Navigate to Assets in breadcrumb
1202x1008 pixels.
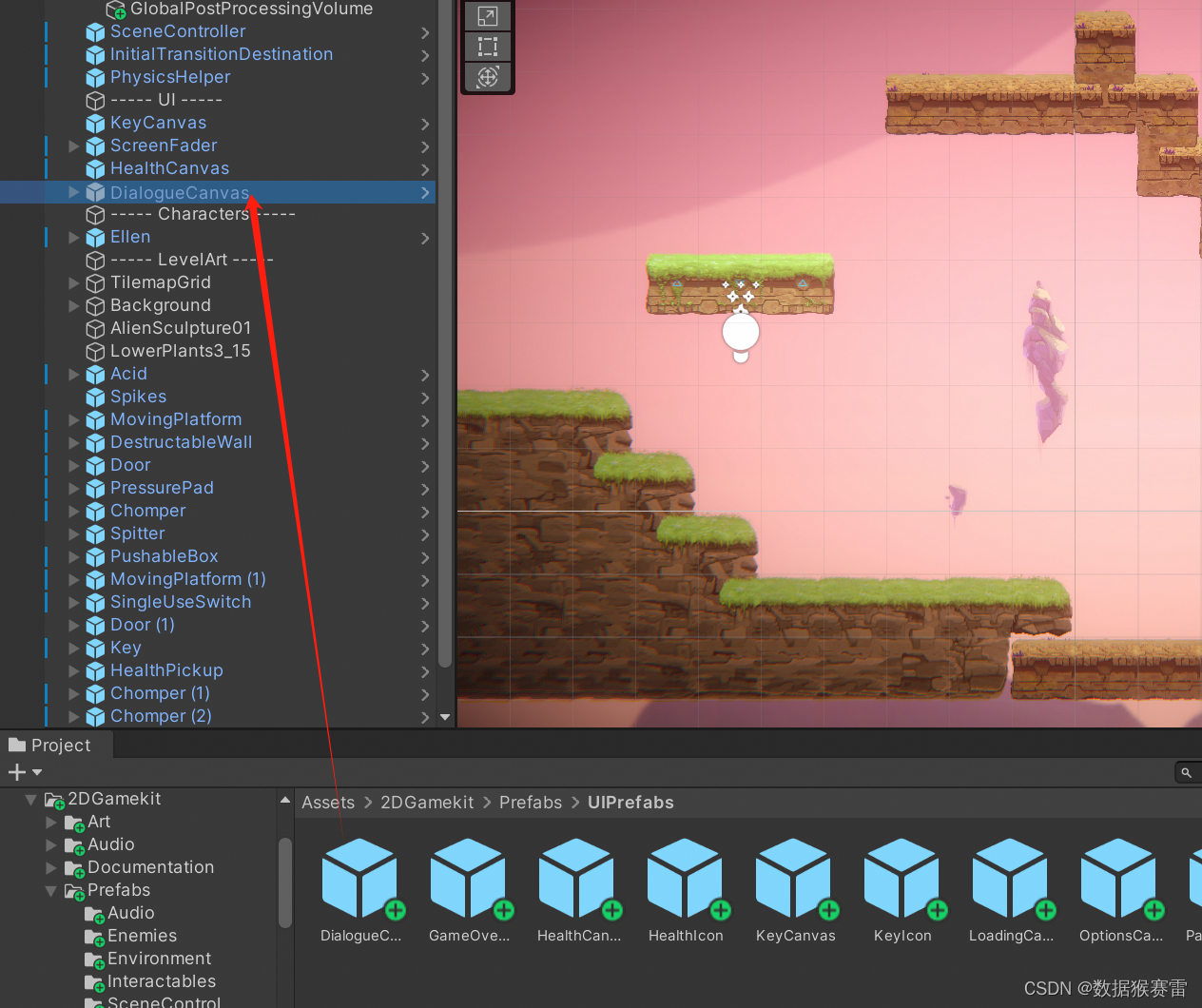tap(328, 803)
